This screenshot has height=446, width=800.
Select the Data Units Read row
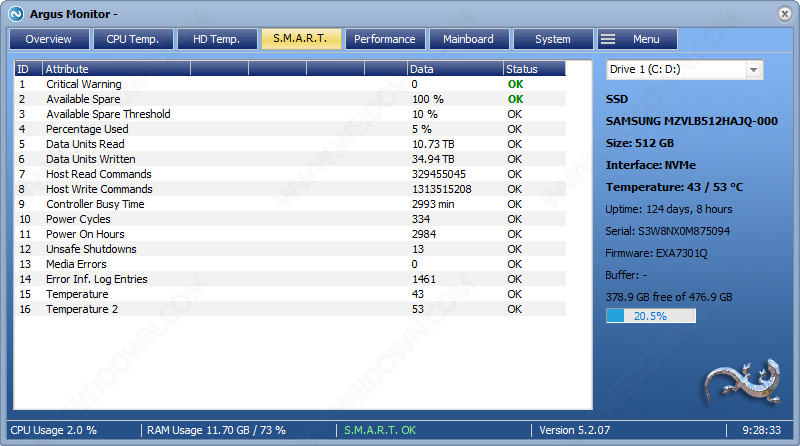[x=290, y=144]
